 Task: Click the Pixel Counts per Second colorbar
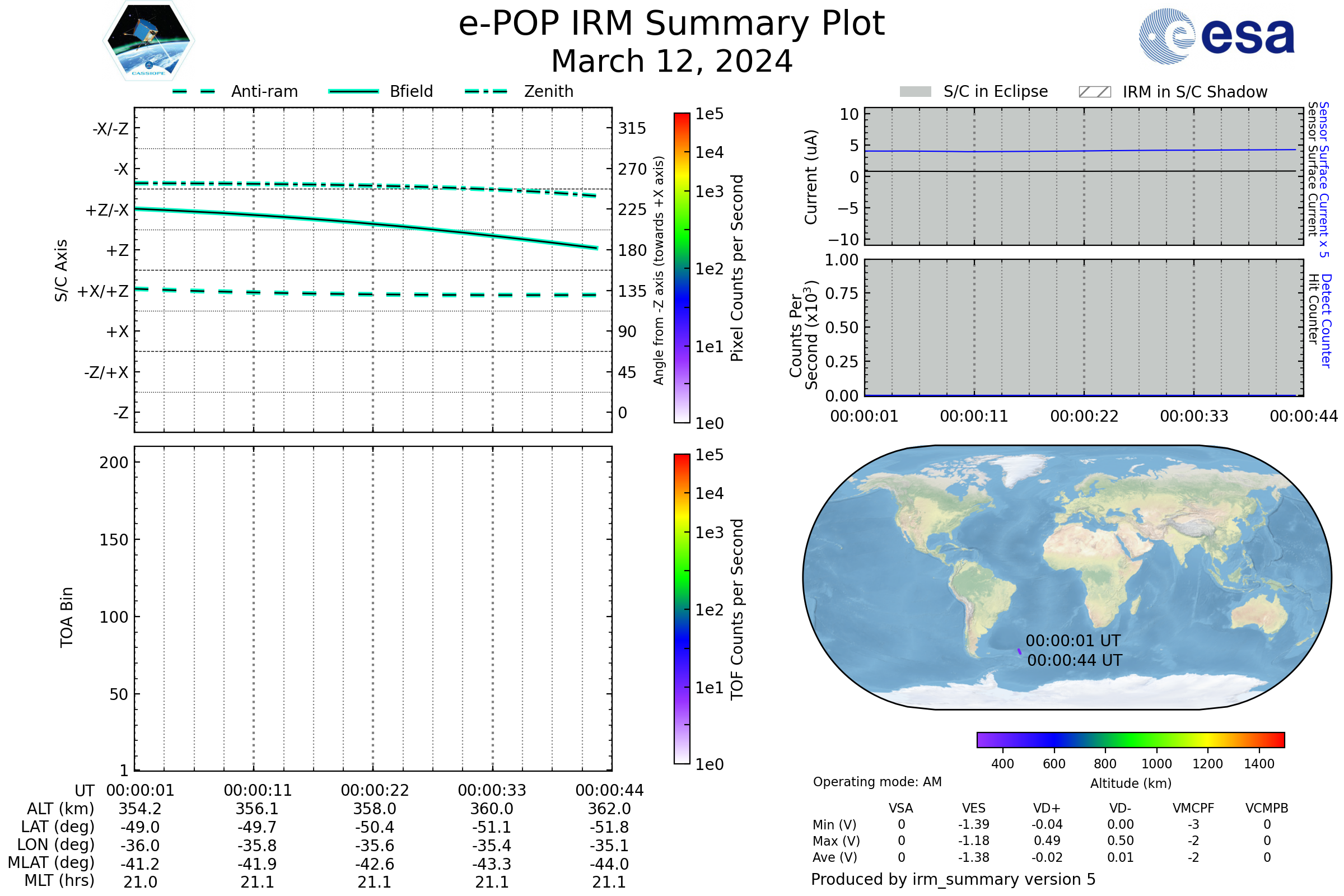[682, 268]
